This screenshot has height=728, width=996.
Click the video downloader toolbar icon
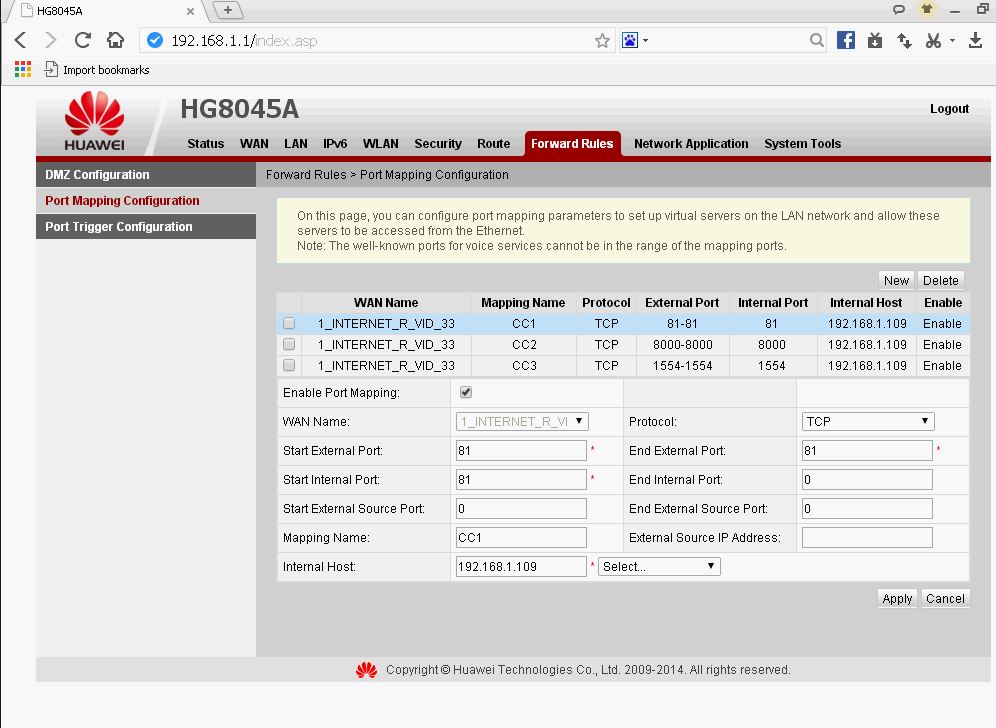(875, 41)
